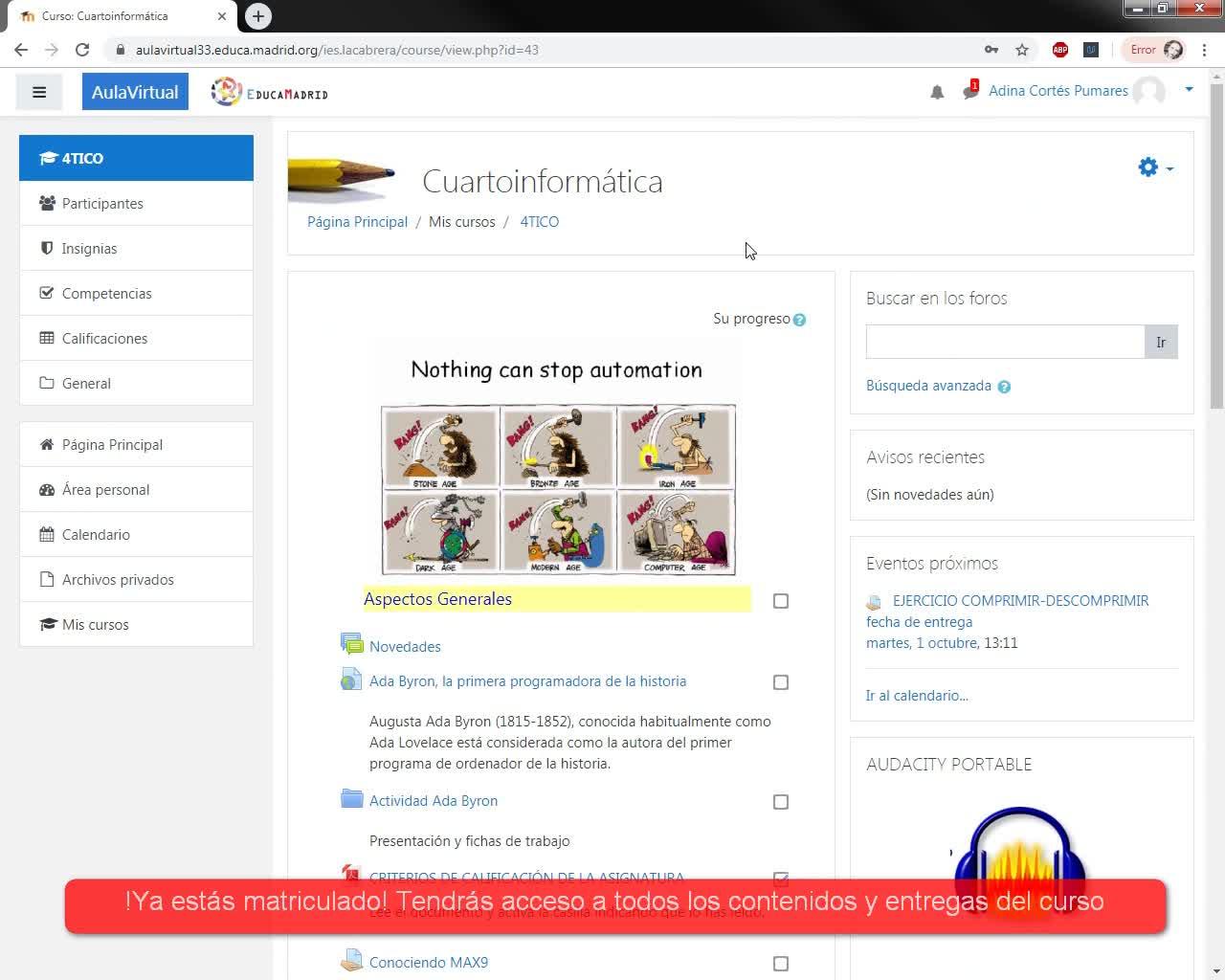1225x980 pixels.
Task: Open the saved password key icon
Action: [x=991, y=50]
